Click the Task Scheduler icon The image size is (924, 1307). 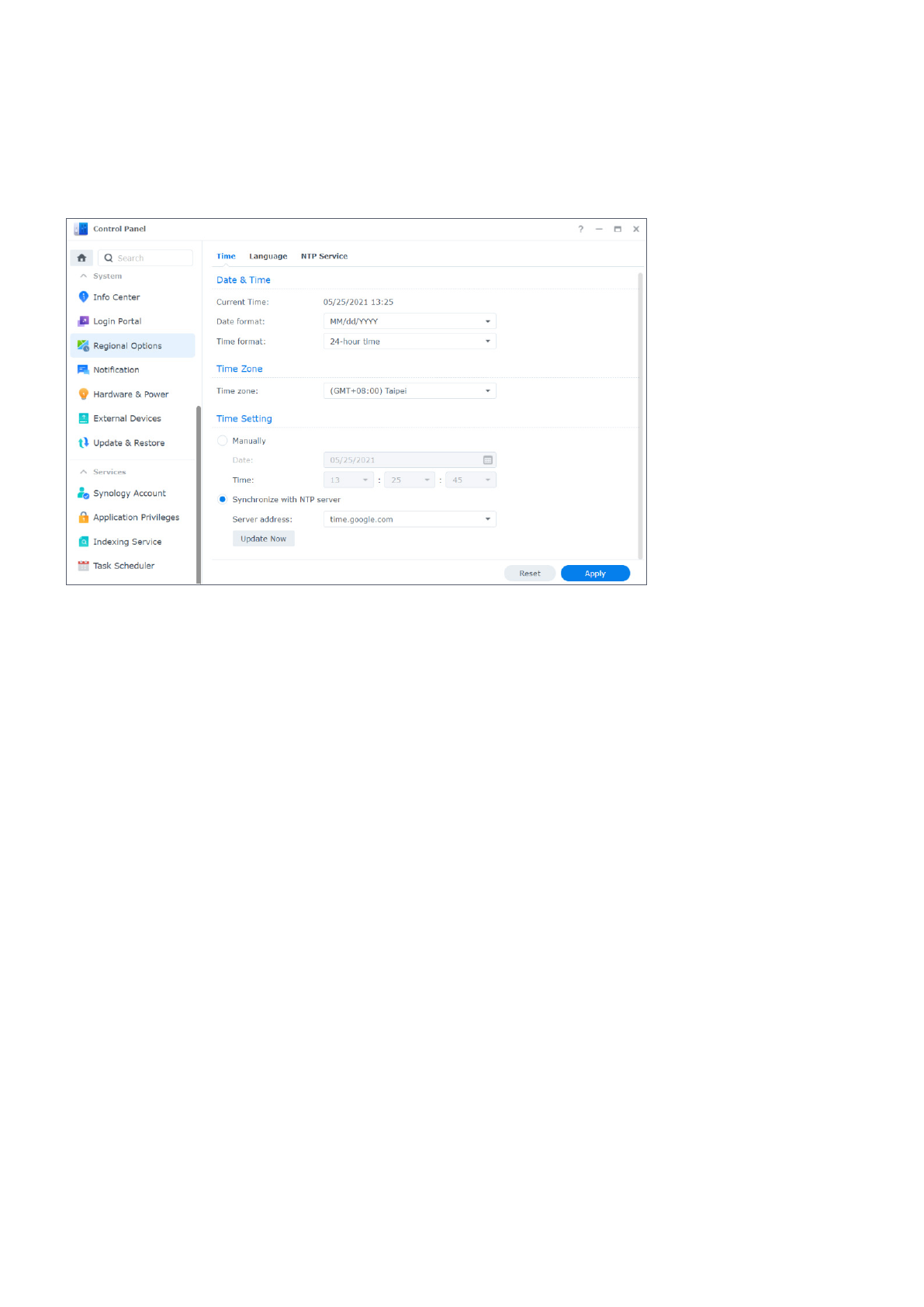pos(84,566)
